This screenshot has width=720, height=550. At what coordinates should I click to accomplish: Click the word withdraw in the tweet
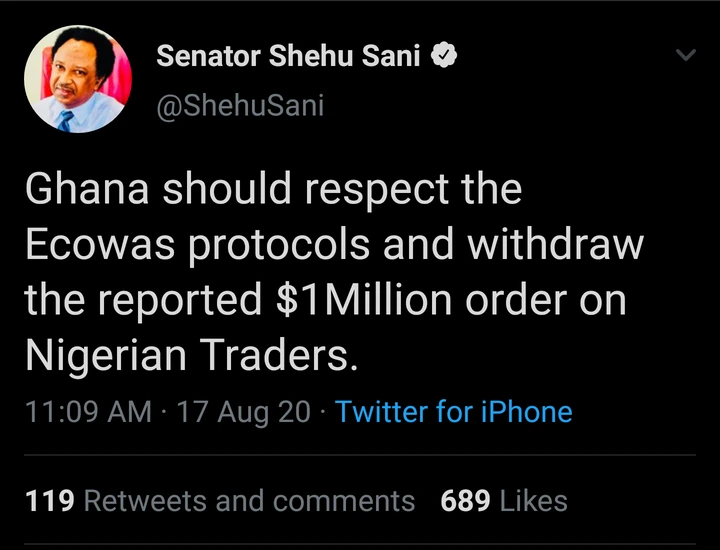(556, 244)
